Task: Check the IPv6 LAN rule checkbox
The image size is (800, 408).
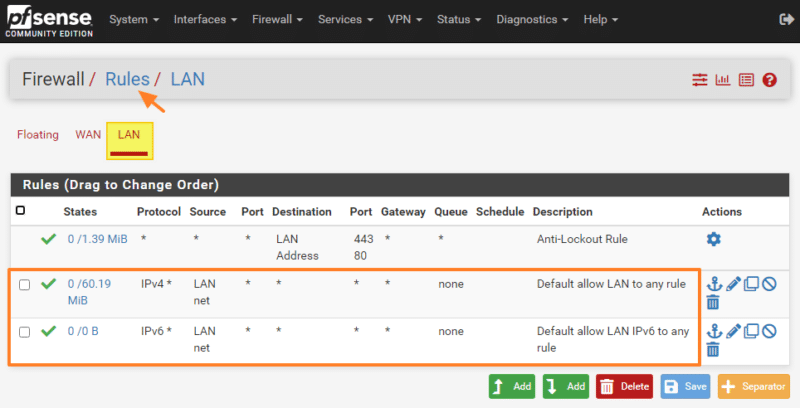Action: pos(24,331)
